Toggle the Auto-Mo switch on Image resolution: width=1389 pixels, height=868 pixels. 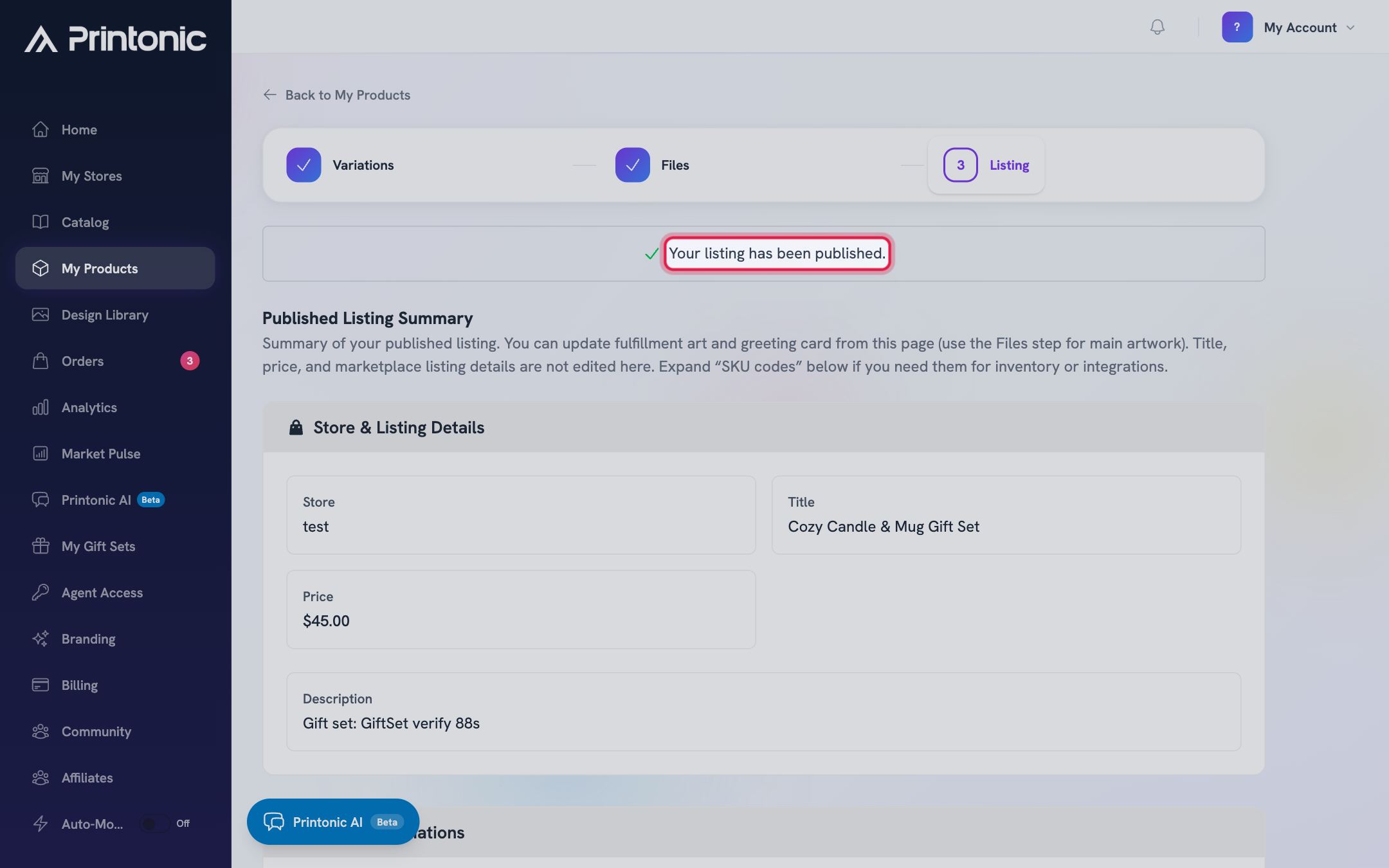click(x=154, y=824)
